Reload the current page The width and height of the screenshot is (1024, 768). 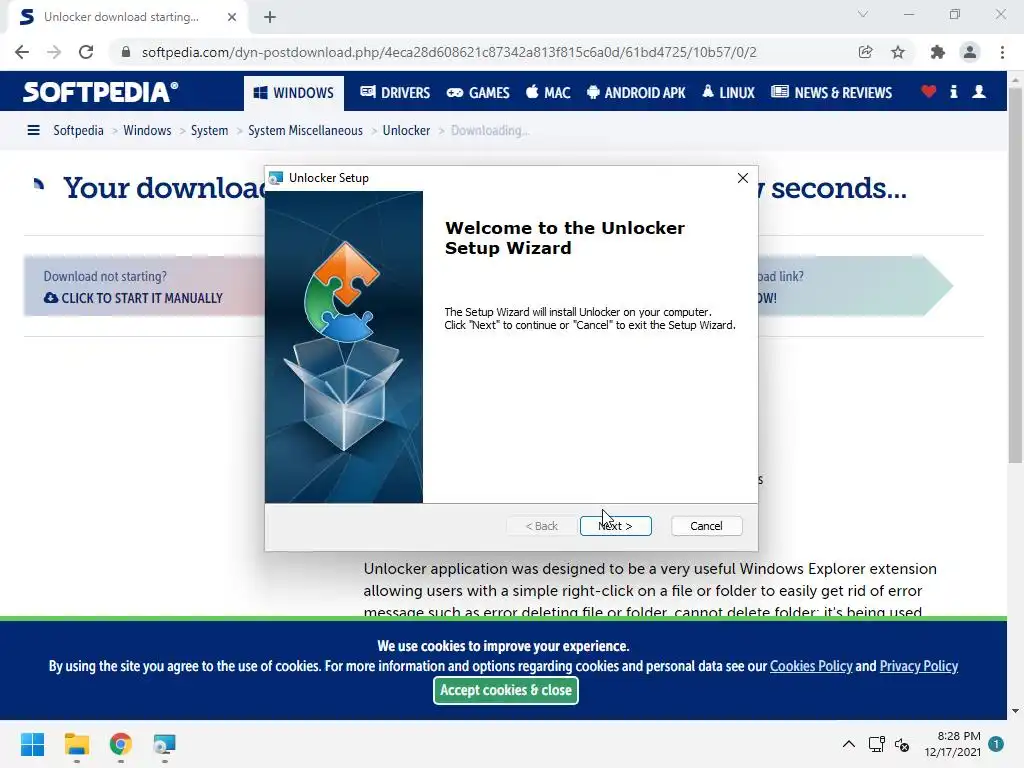point(86,52)
